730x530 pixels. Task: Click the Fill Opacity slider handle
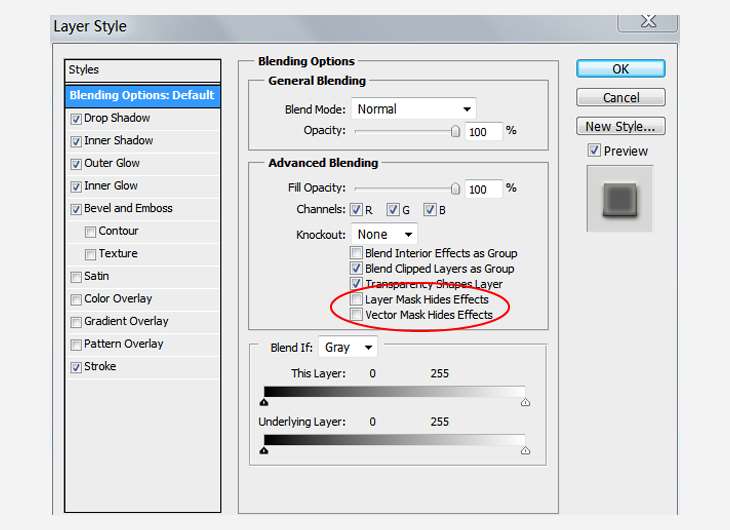pos(455,189)
